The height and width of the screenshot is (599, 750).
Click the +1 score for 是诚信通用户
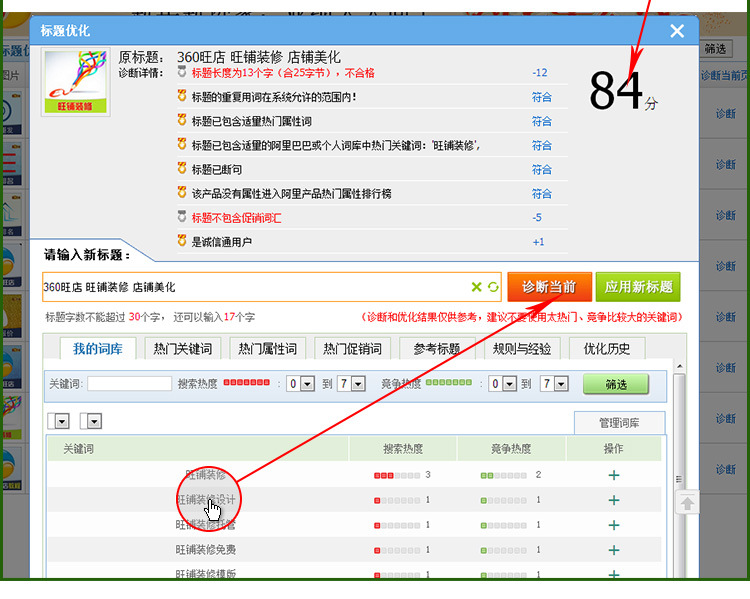[x=538, y=242]
